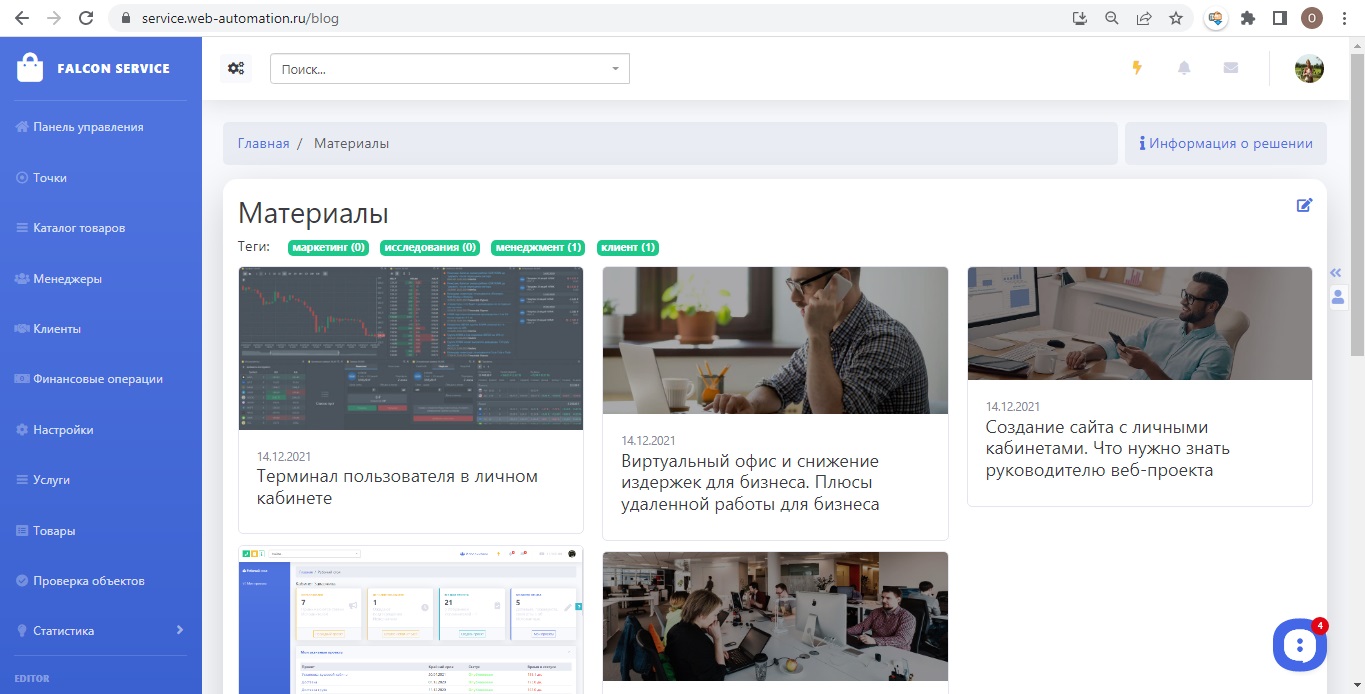Expand the Поиск dropdown arrow
This screenshot has width=1365, height=694.
[x=615, y=69]
